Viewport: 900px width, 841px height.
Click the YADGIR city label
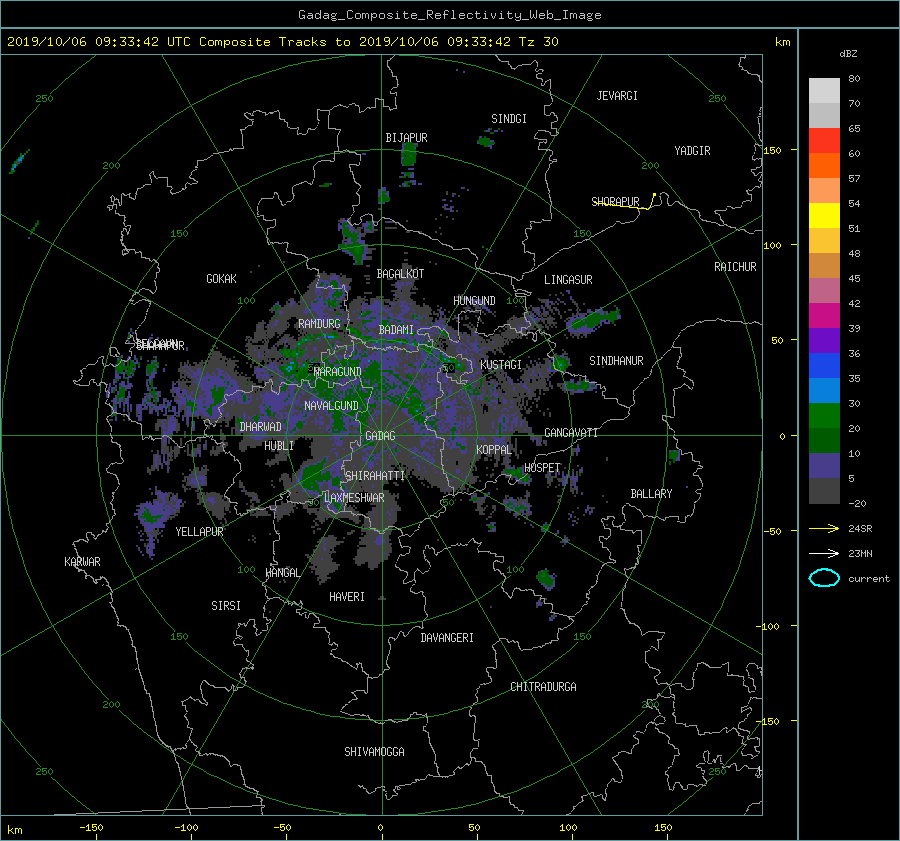pos(692,151)
